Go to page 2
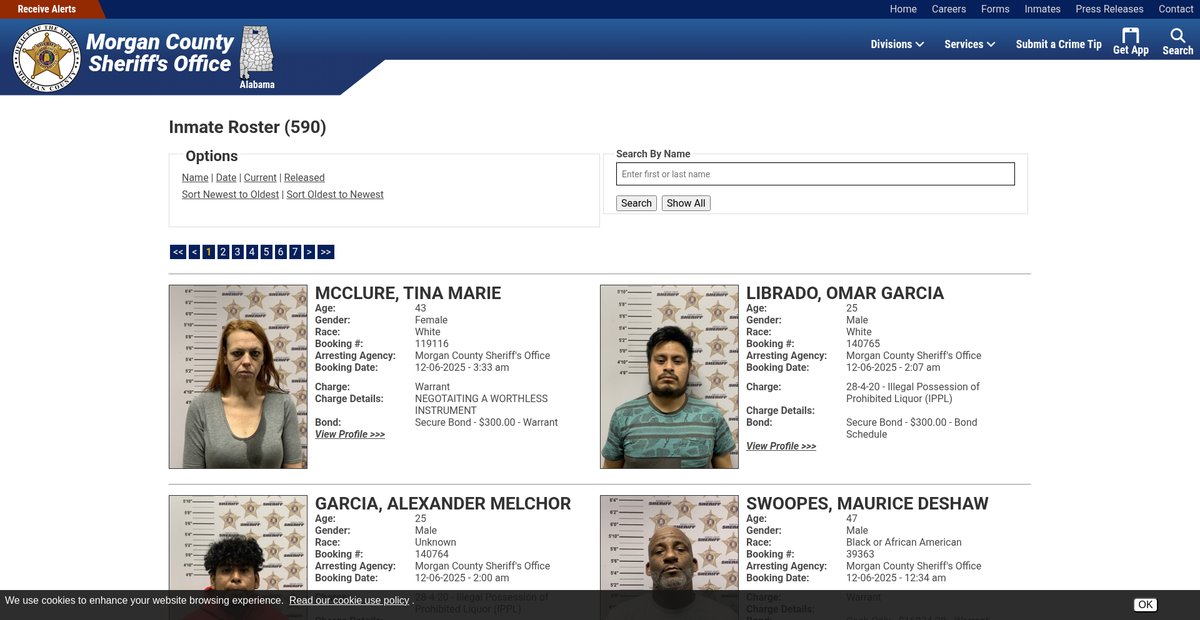 pos(223,252)
